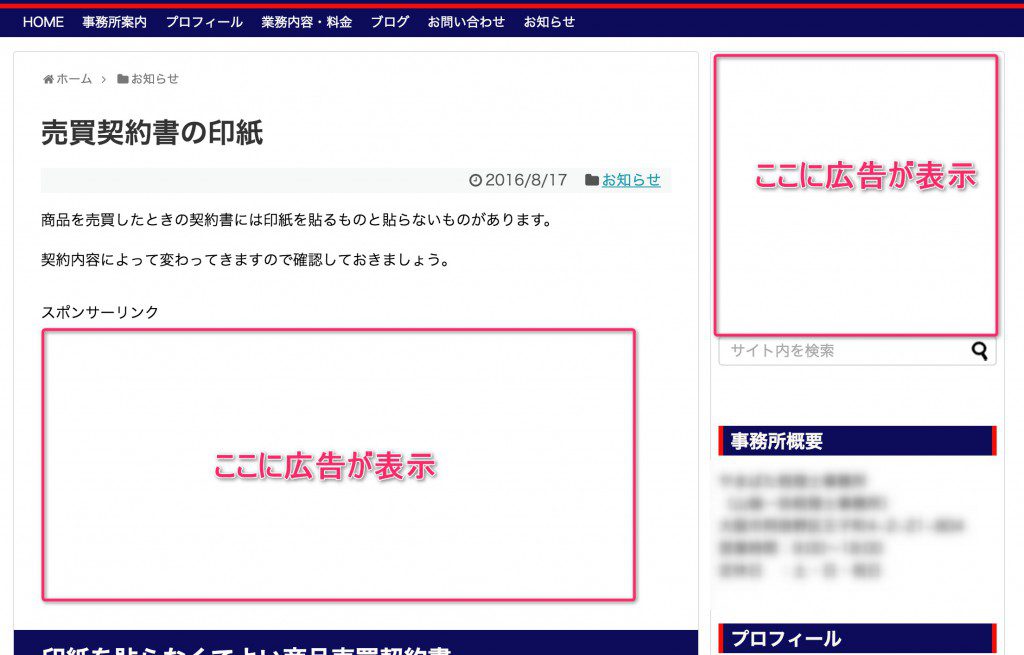The image size is (1024, 655).
Task: Click the paragraph starting 商品を売買したとき
Action: 297,220
